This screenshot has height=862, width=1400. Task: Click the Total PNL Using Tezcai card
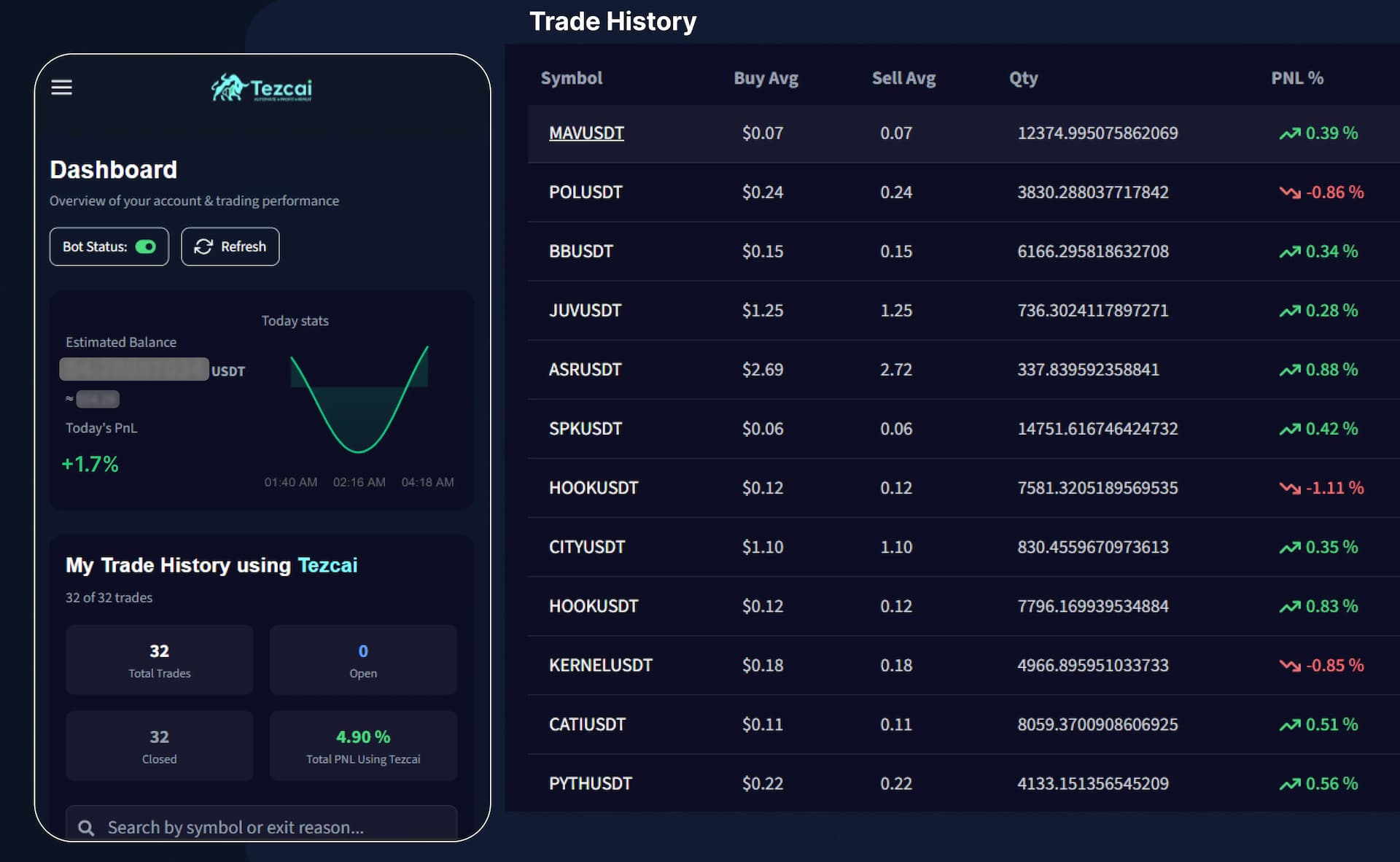(362, 745)
